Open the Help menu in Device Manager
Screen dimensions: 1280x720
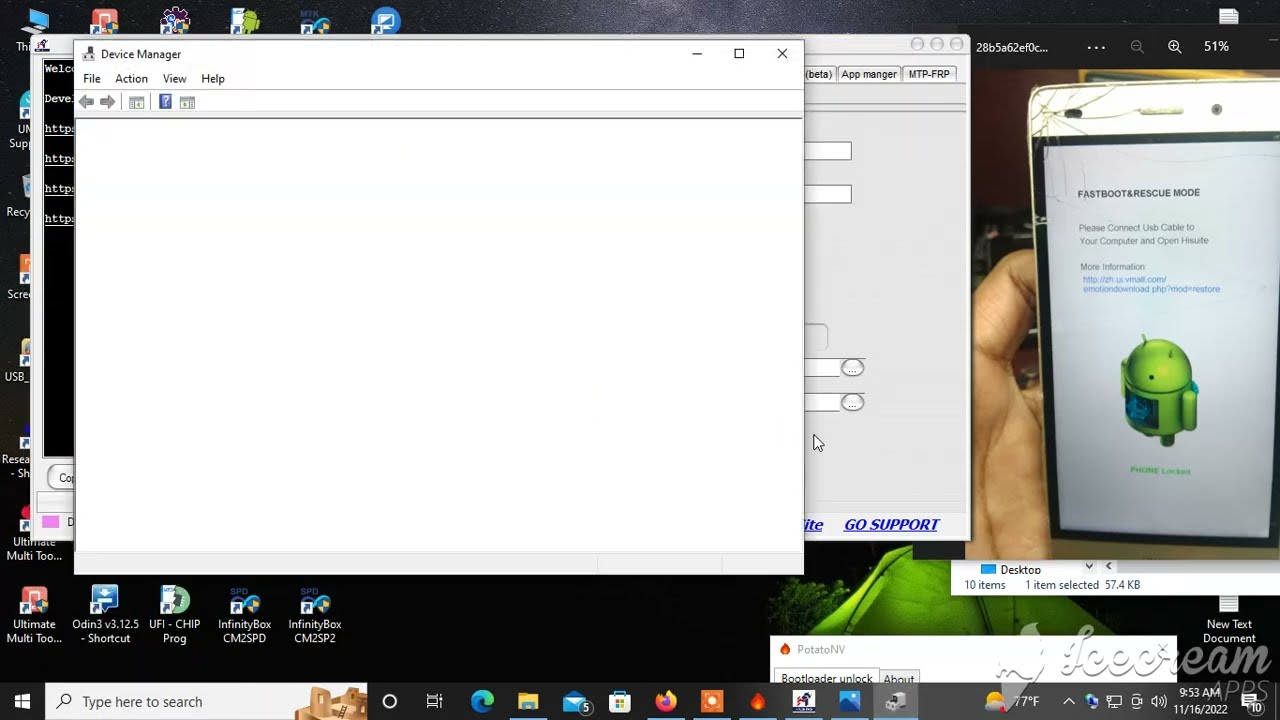coord(213,79)
